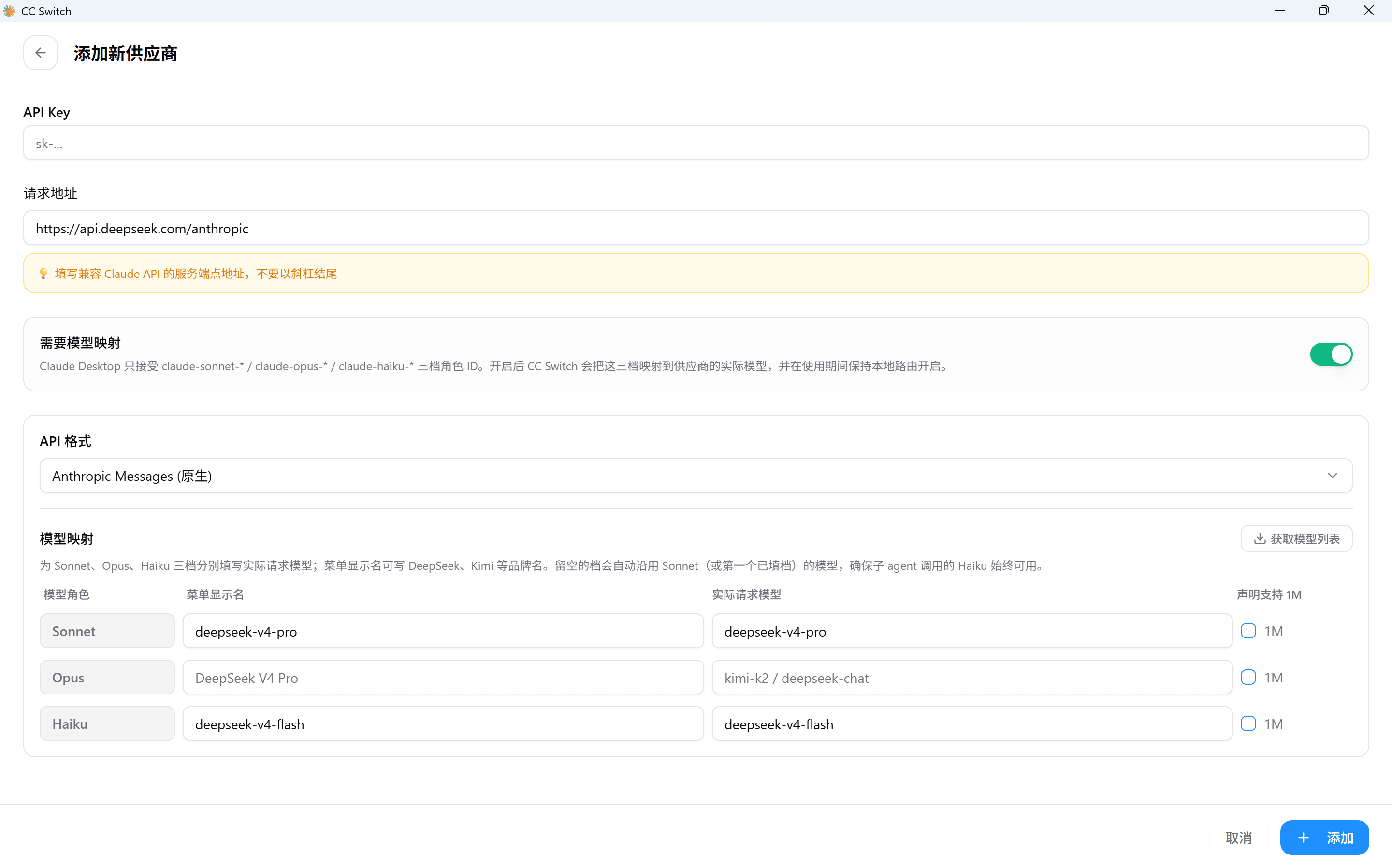Click the 添加 button

(1324, 838)
